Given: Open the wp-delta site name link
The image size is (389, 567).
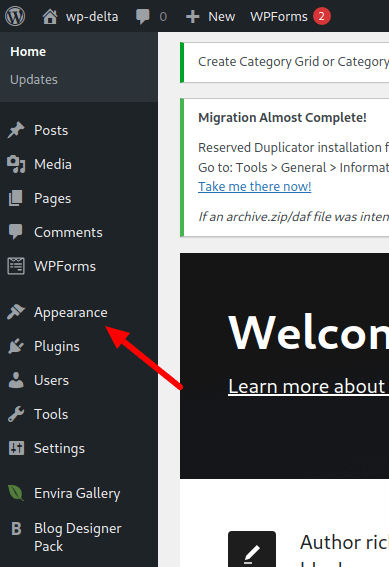Looking at the screenshot, I should [x=92, y=17].
